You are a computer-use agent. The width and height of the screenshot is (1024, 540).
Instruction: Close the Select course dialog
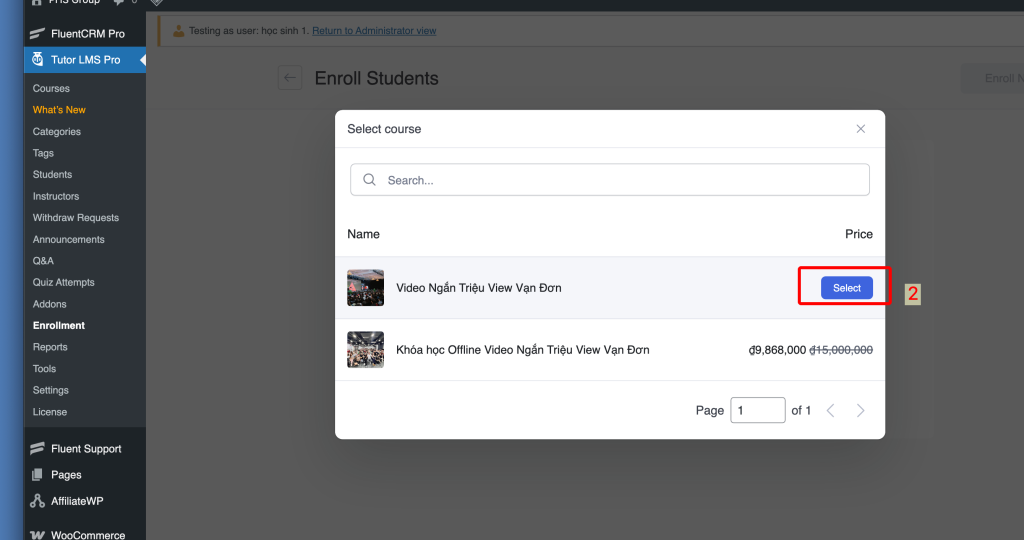(861, 129)
